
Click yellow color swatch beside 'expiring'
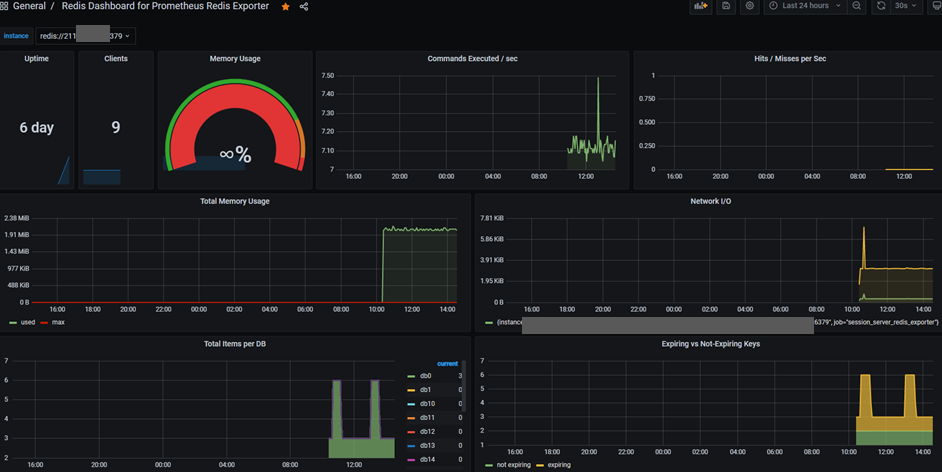pyautogui.click(x=539, y=465)
